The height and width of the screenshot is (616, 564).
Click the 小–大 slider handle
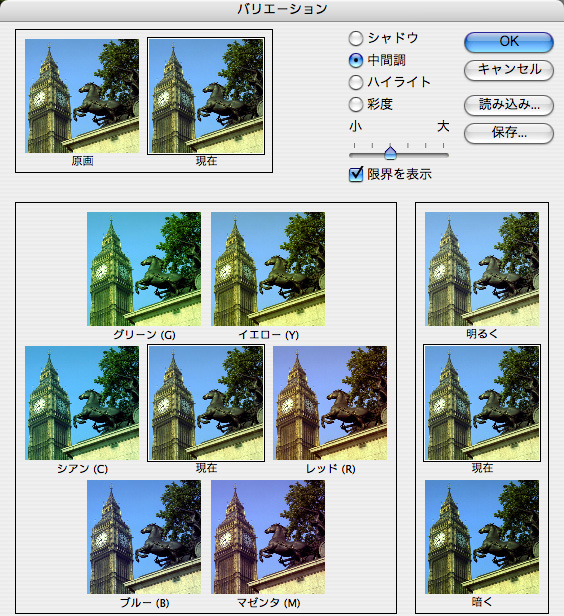point(390,153)
